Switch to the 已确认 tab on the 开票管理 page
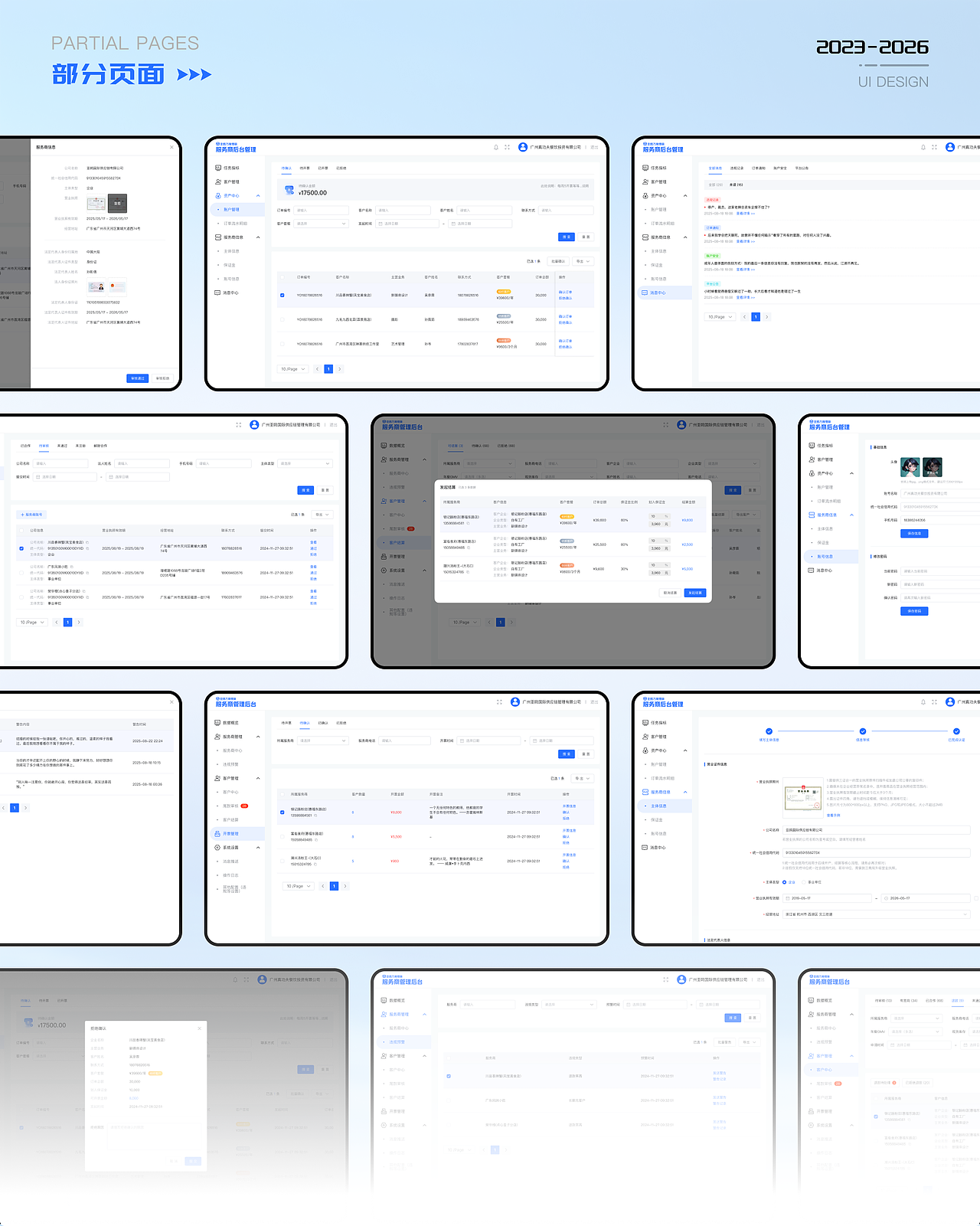980x1226 pixels. coord(323,723)
